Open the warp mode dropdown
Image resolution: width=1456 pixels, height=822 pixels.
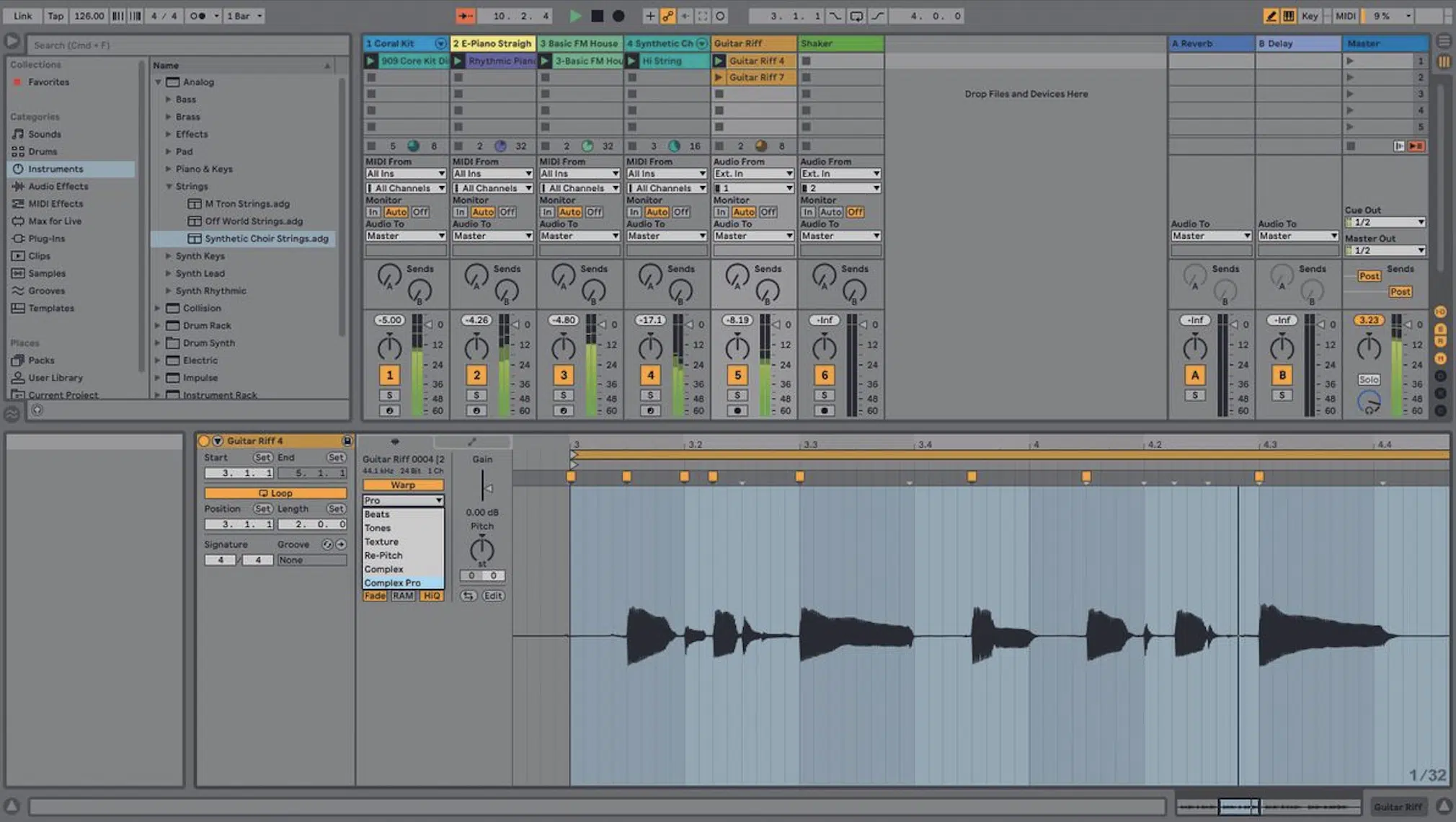tap(403, 500)
